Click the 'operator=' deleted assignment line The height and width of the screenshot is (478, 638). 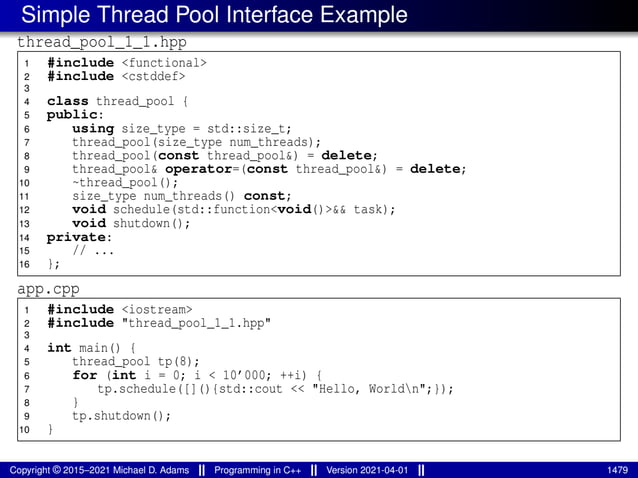point(269,169)
